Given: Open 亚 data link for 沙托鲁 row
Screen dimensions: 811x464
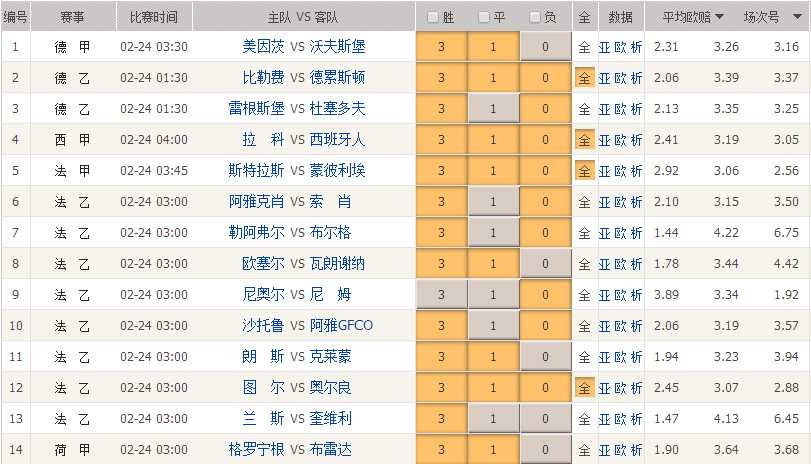Looking at the screenshot, I should [x=605, y=326].
